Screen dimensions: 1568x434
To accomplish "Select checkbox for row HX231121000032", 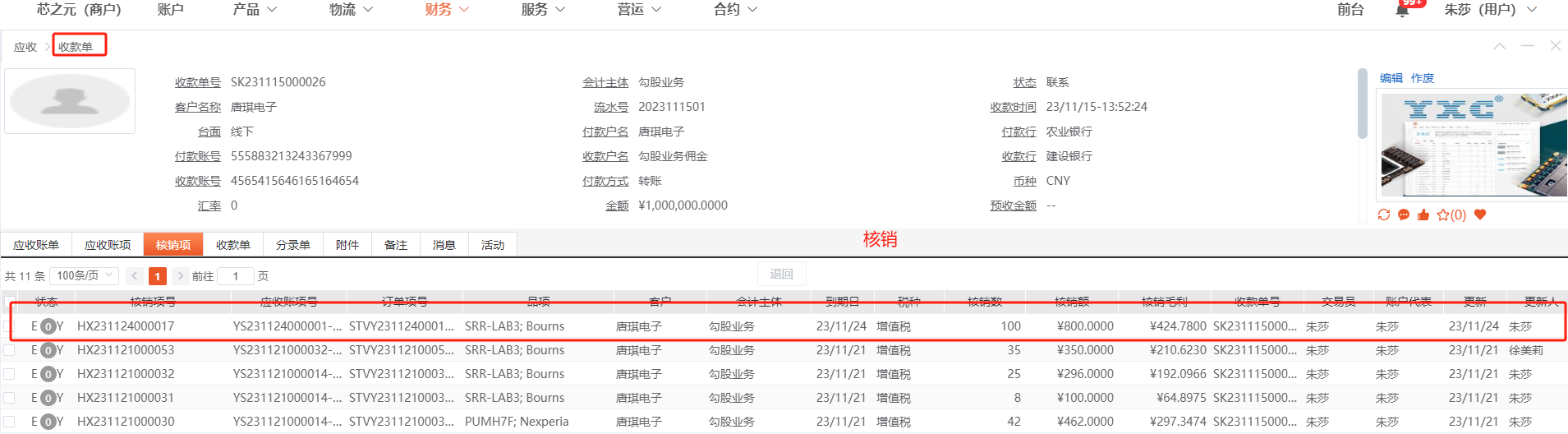I will pos(10,374).
